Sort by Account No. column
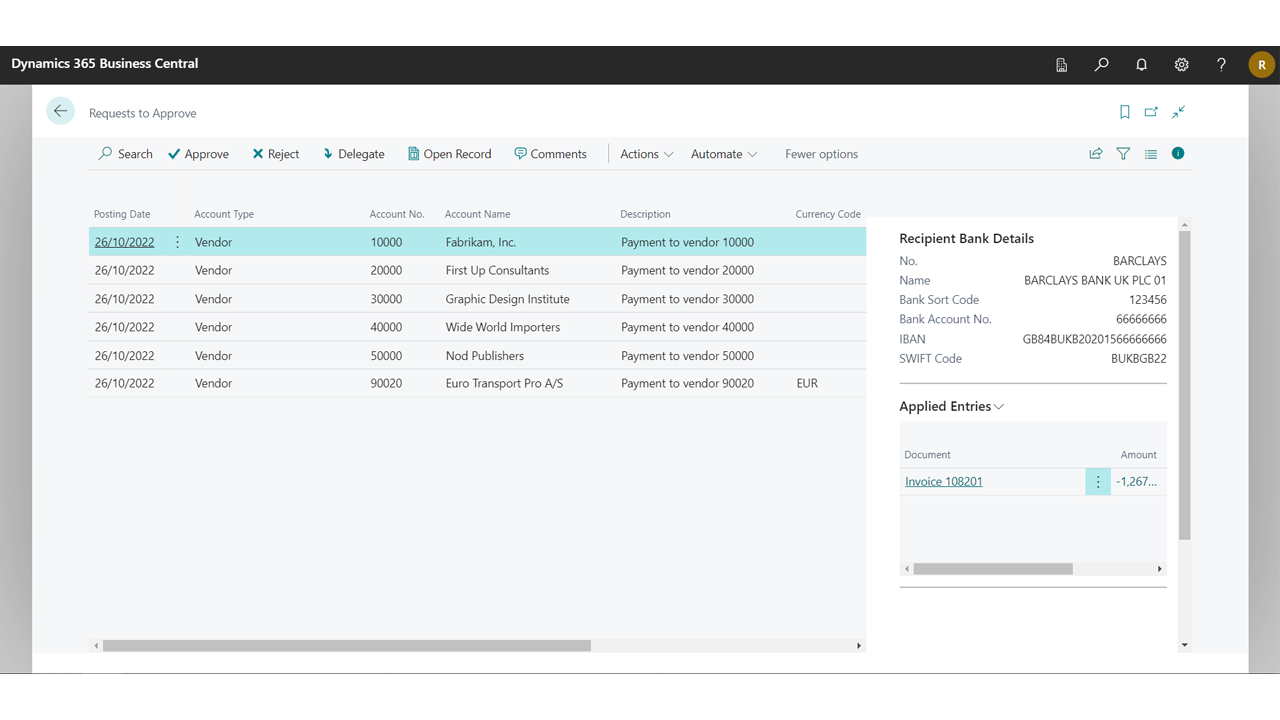This screenshot has width=1280, height=720. 397,214
